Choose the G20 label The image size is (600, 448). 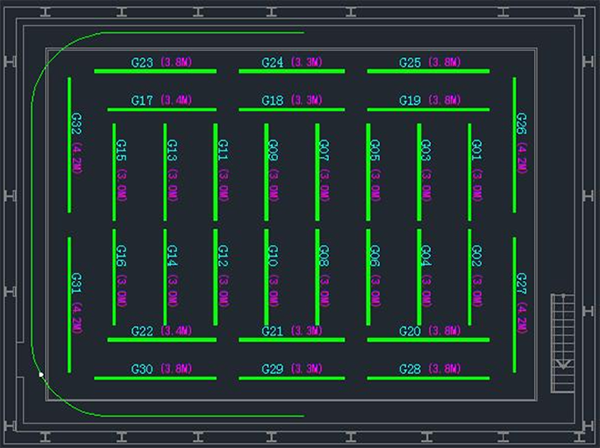tap(410, 331)
